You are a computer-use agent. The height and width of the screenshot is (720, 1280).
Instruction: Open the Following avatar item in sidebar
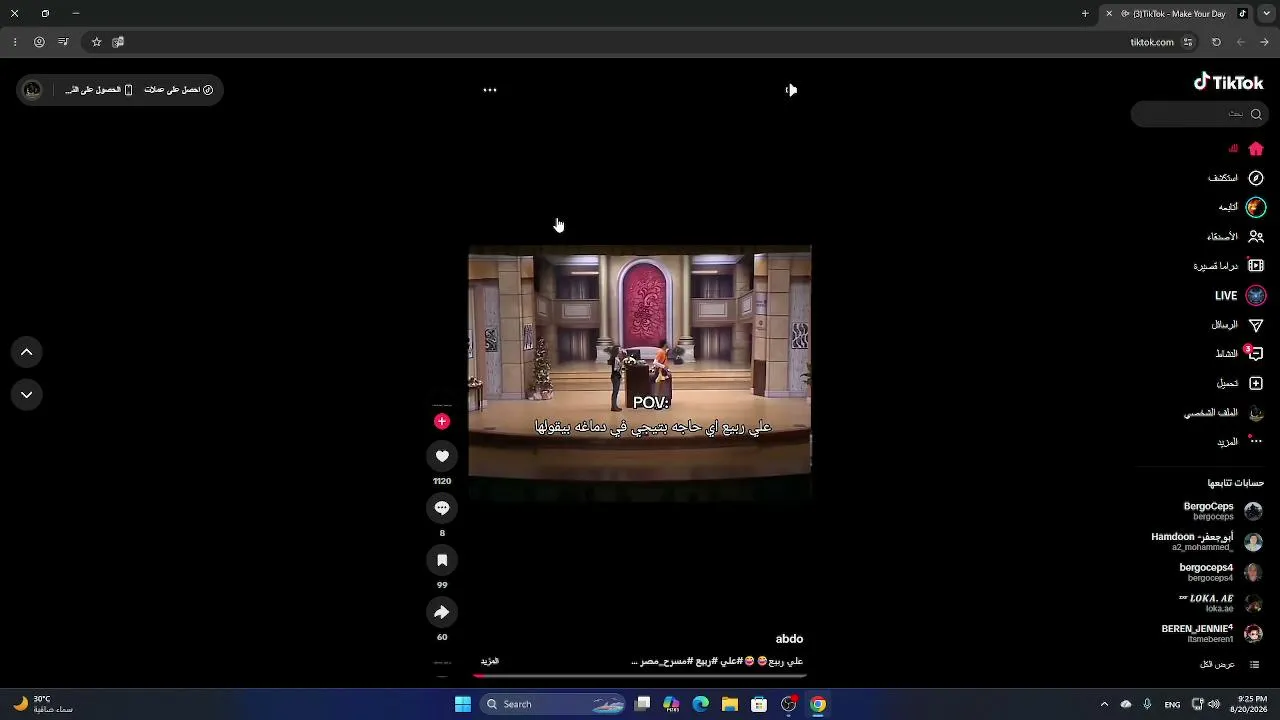1256,207
